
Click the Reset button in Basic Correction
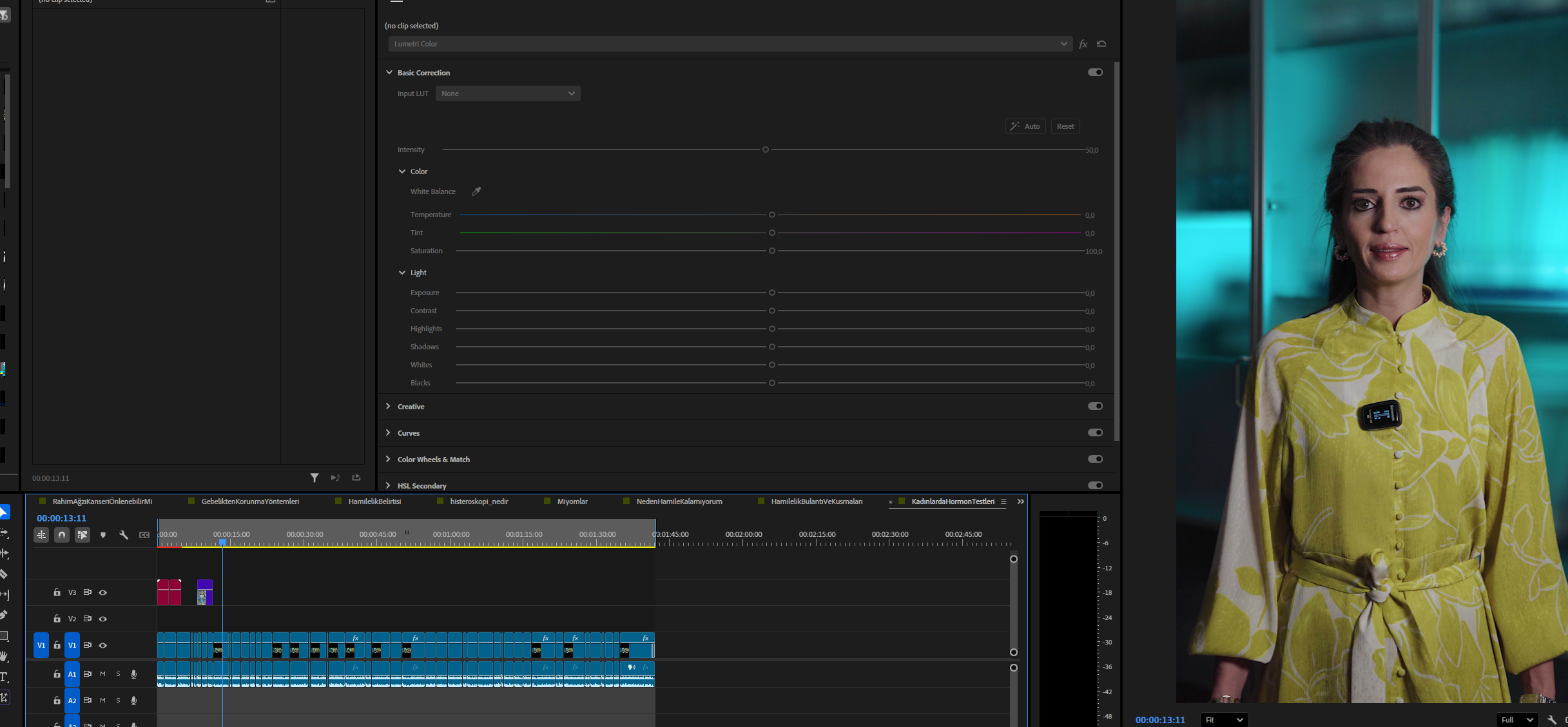coord(1065,126)
